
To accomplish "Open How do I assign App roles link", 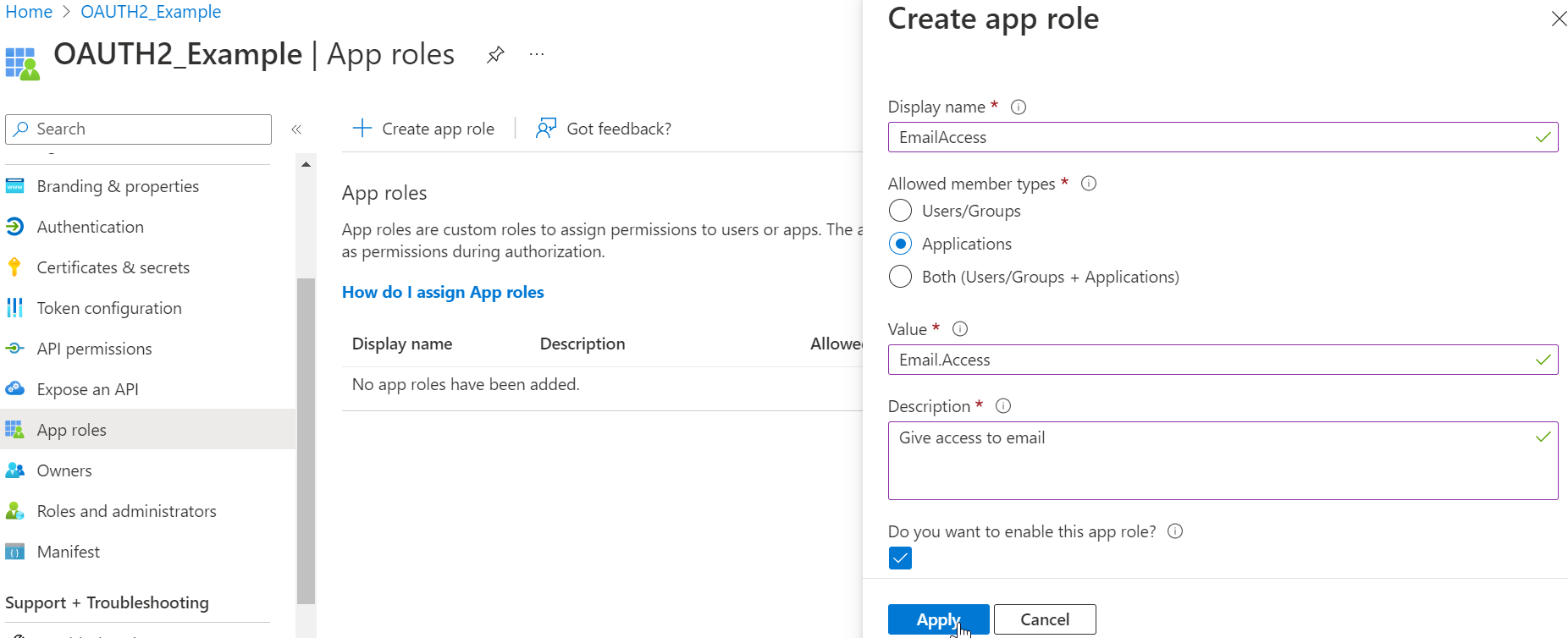I will pyautogui.click(x=443, y=292).
